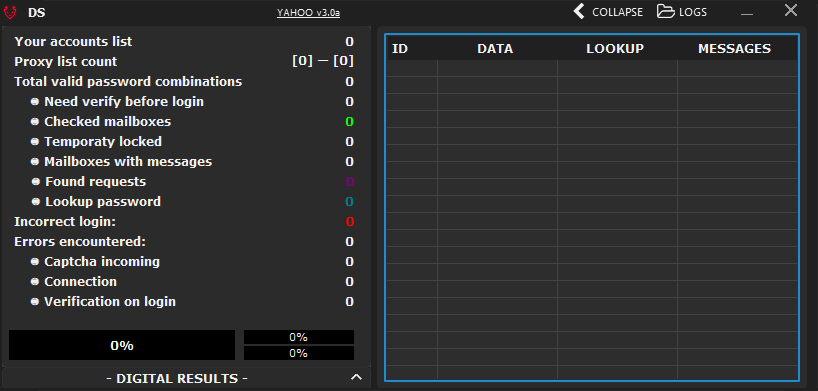Screen dimensions: 818x391
Task: Click the teal Lookup password count
Action: click(x=350, y=202)
